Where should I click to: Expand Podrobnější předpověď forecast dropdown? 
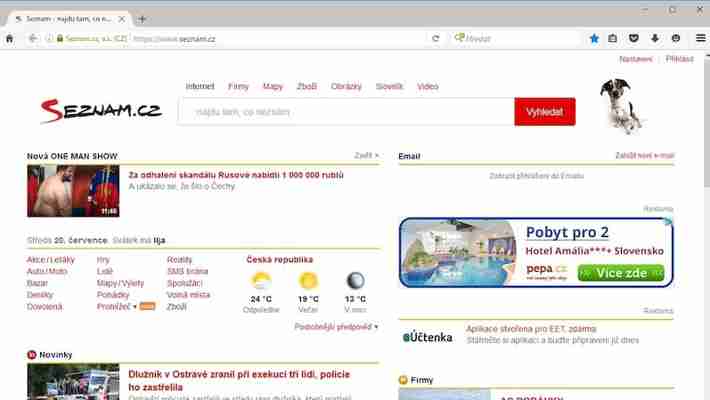click(336, 327)
